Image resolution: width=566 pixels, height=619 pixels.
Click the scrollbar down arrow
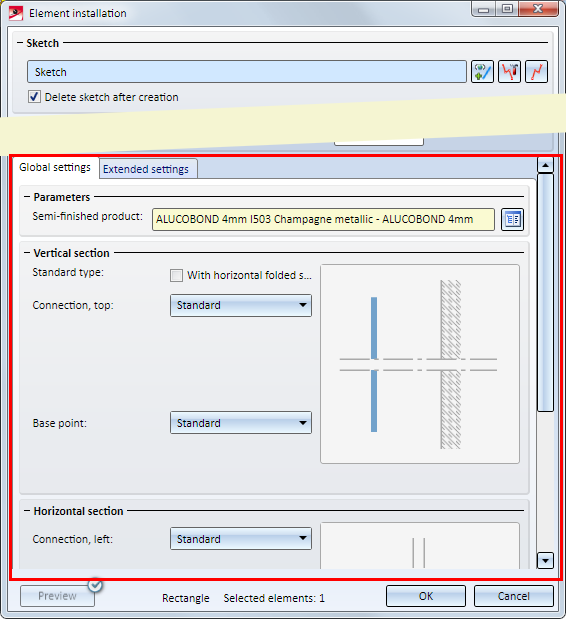[x=545, y=560]
